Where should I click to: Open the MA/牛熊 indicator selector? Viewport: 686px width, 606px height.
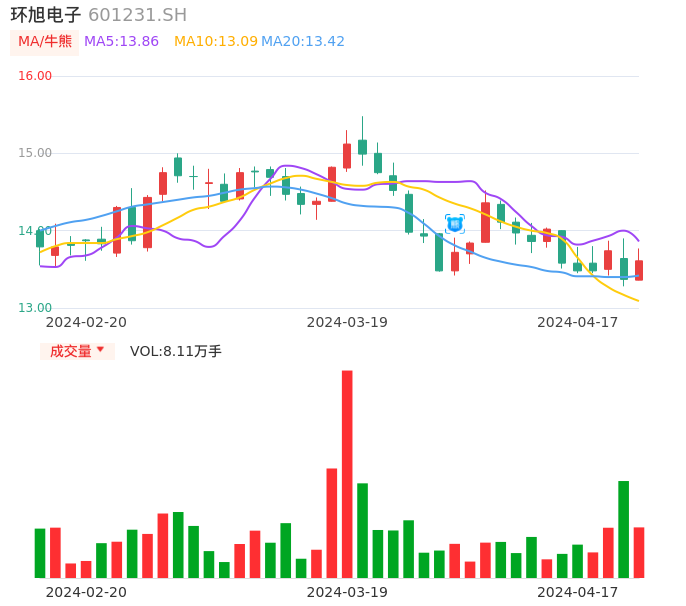point(44,42)
